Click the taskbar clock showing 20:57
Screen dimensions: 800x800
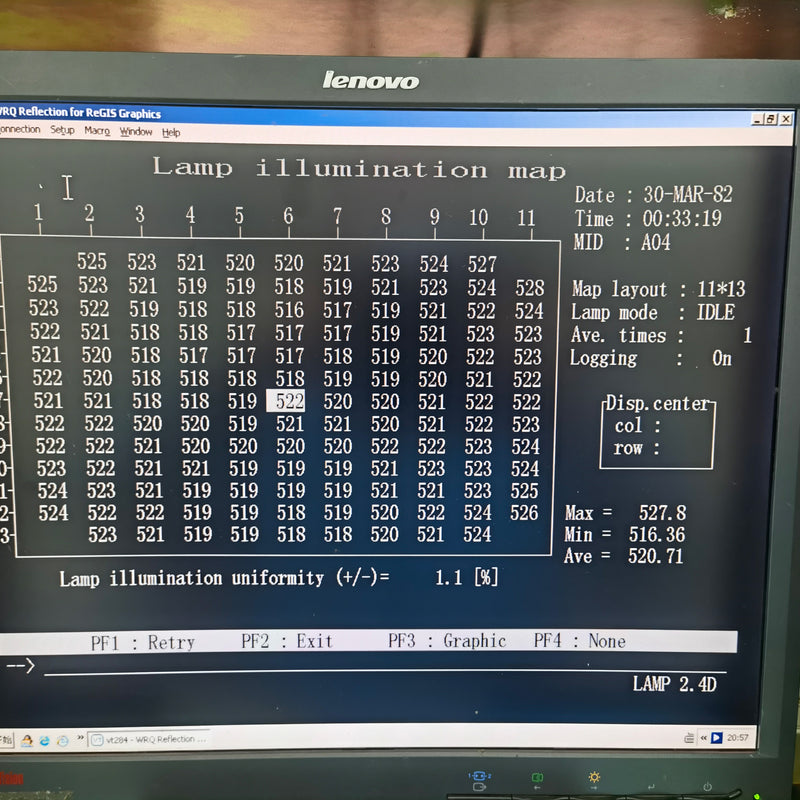738,737
